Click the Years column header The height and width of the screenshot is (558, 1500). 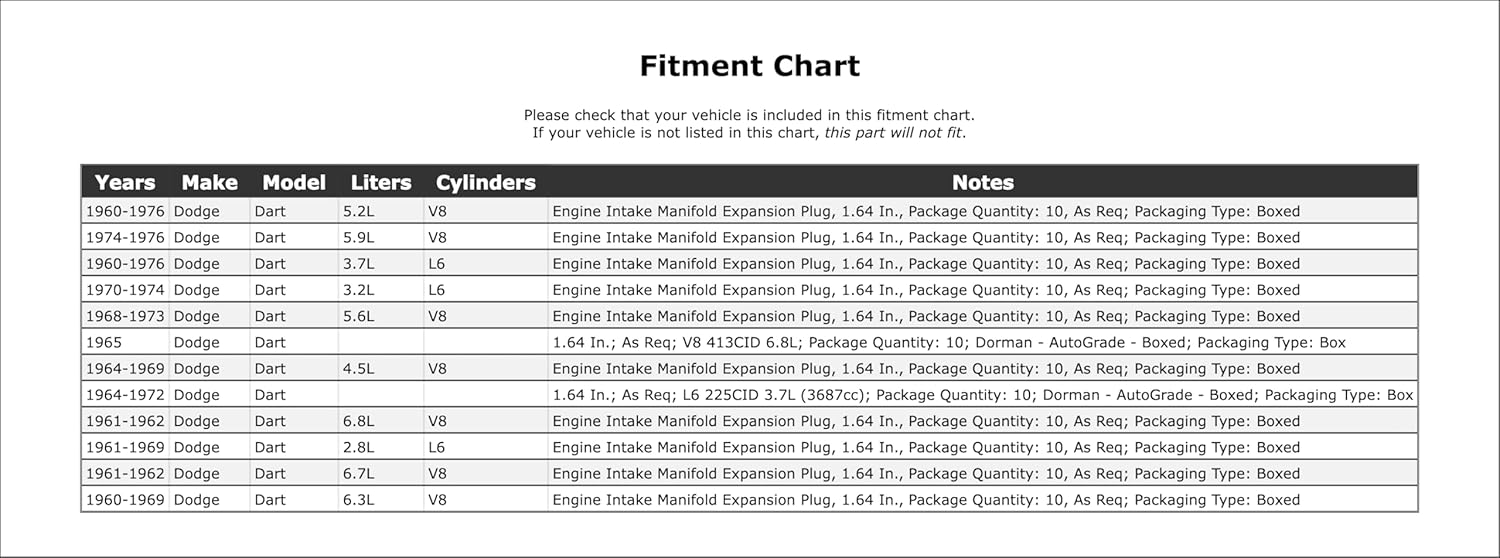(125, 182)
